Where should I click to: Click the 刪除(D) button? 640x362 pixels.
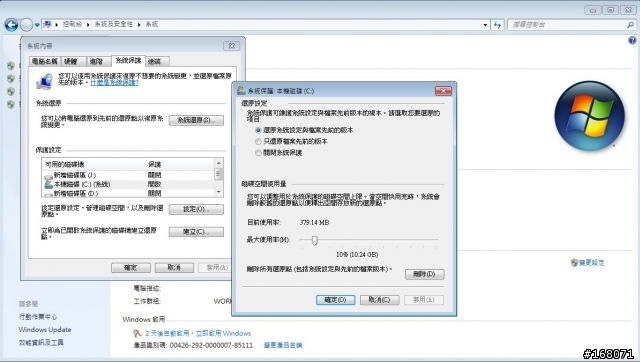pos(424,274)
